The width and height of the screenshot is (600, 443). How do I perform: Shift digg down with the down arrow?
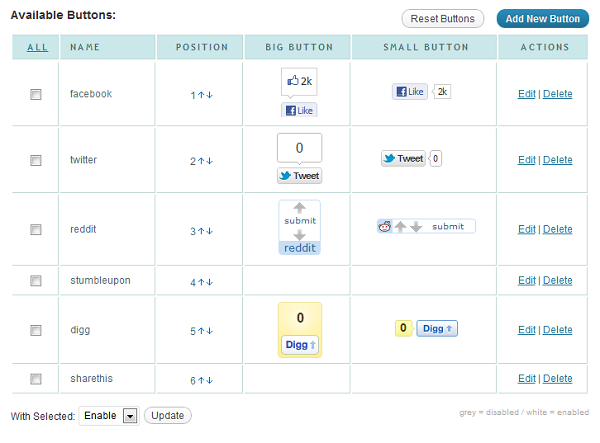(x=209, y=331)
